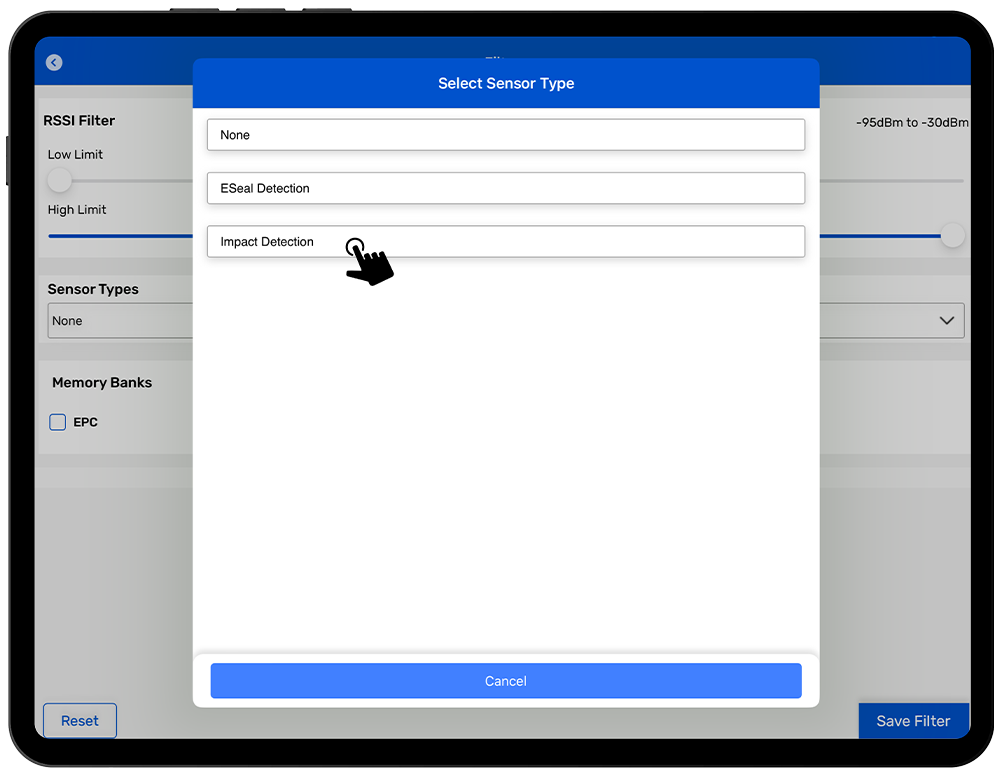The height and width of the screenshot is (774, 1000).
Task: Click the High Limit slider handle
Action: [952, 236]
